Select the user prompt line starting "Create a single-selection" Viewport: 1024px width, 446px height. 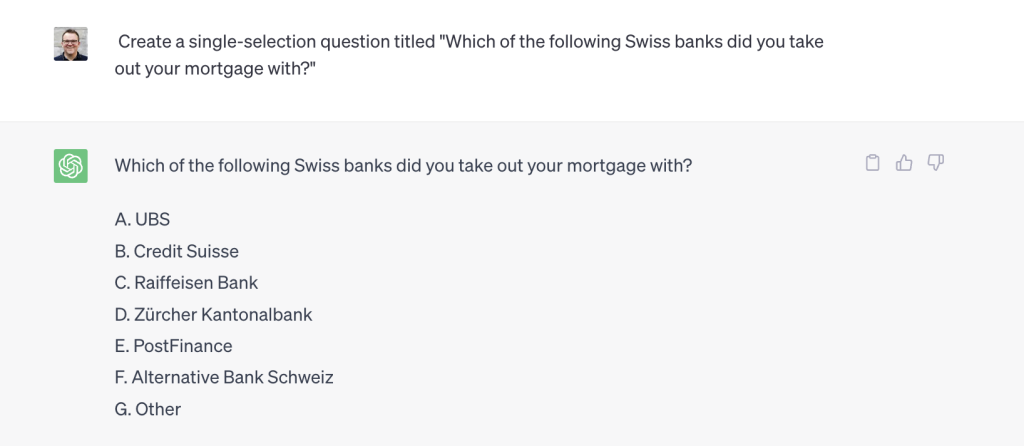[x=471, y=42]
